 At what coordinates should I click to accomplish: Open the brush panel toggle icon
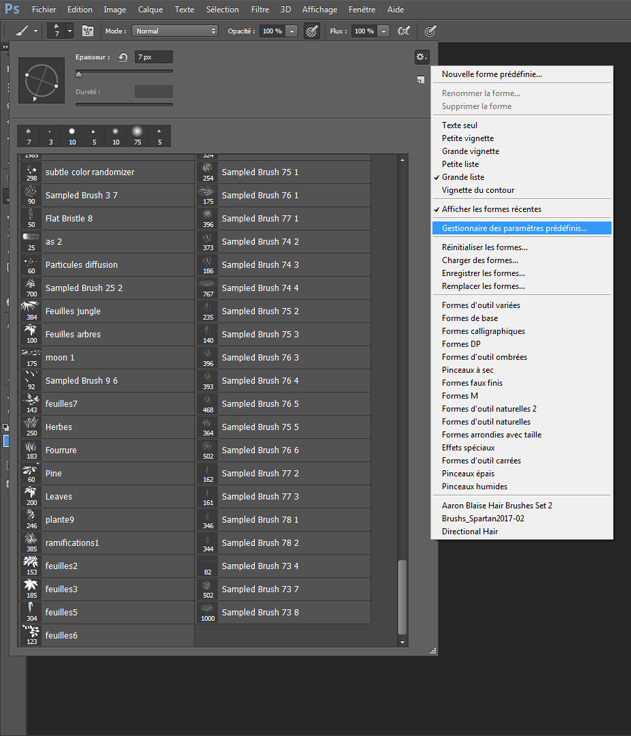tap(87, 31)
